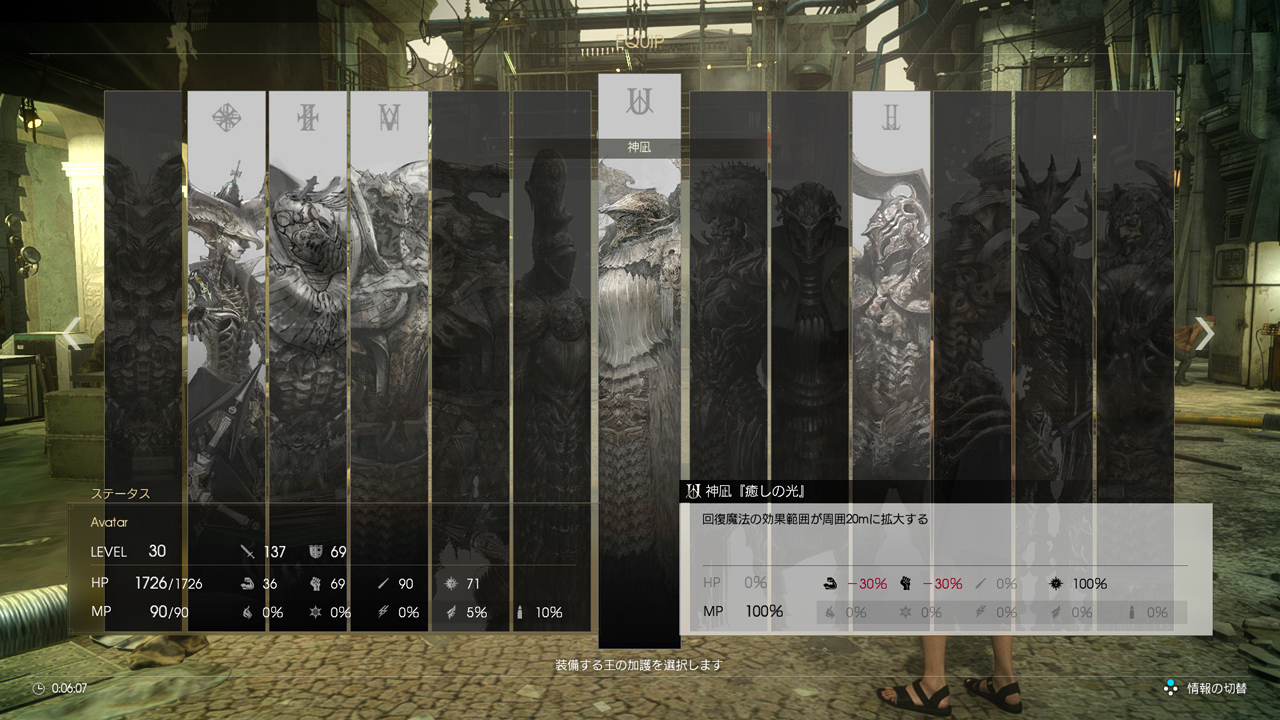Viewport: 1280px width, 720px height.
Task: Click the resistance icon beside 5% in status
Action: tap(451, 612)
